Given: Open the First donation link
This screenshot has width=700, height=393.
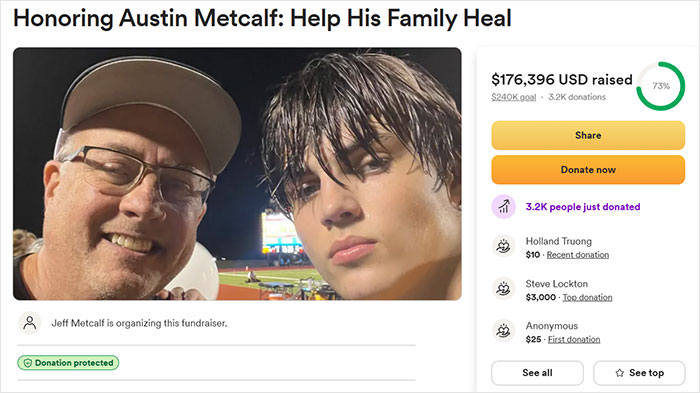Looking at the screenshot, I should point(574,339).
